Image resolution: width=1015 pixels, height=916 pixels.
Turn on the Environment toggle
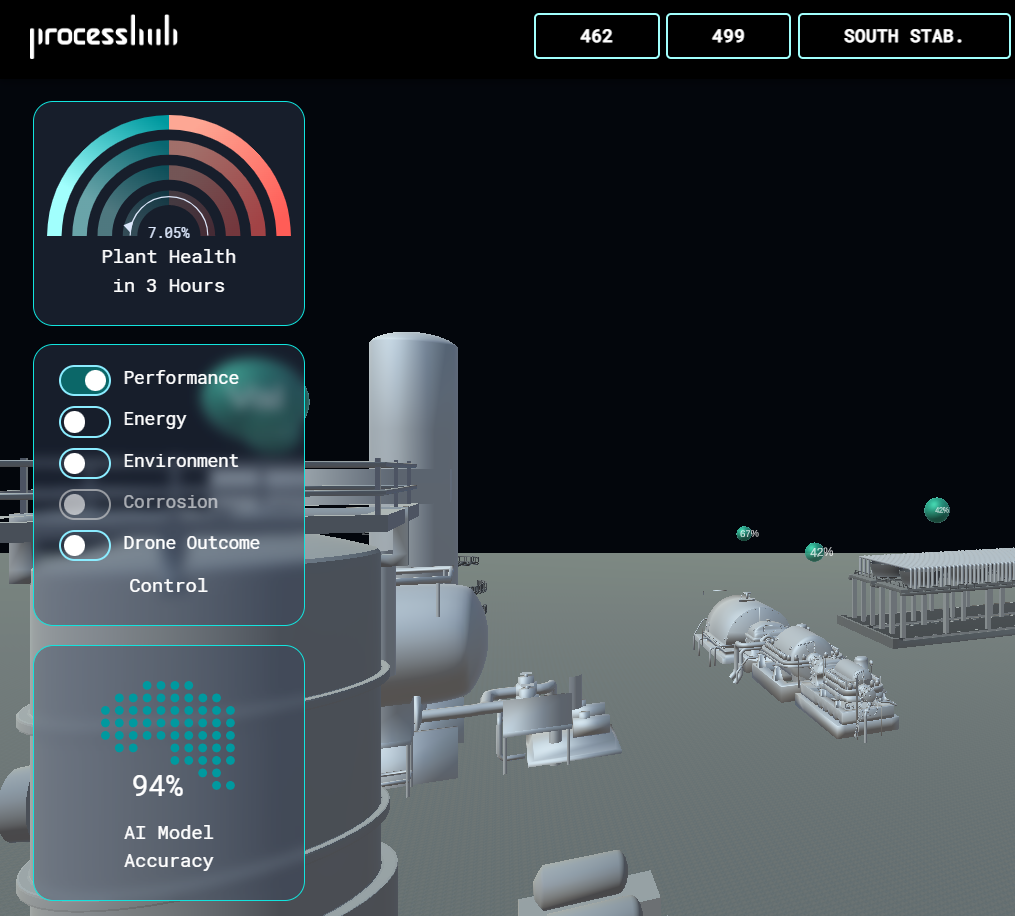pos(85,463)
